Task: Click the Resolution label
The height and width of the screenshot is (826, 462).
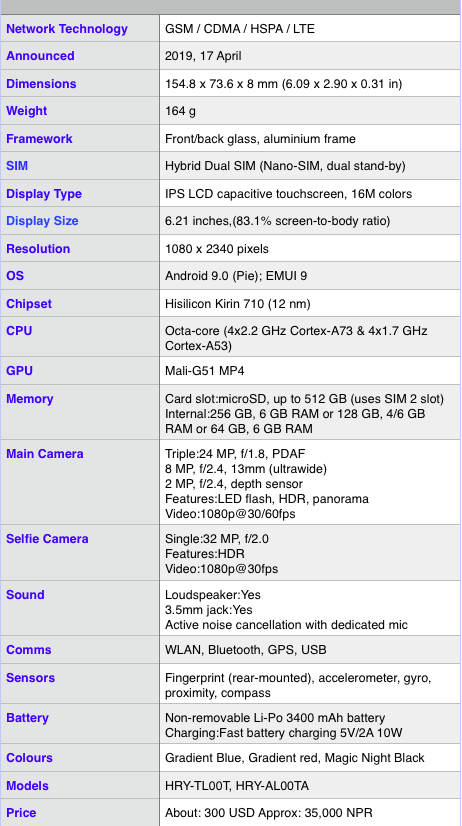Action: point(38,249)
